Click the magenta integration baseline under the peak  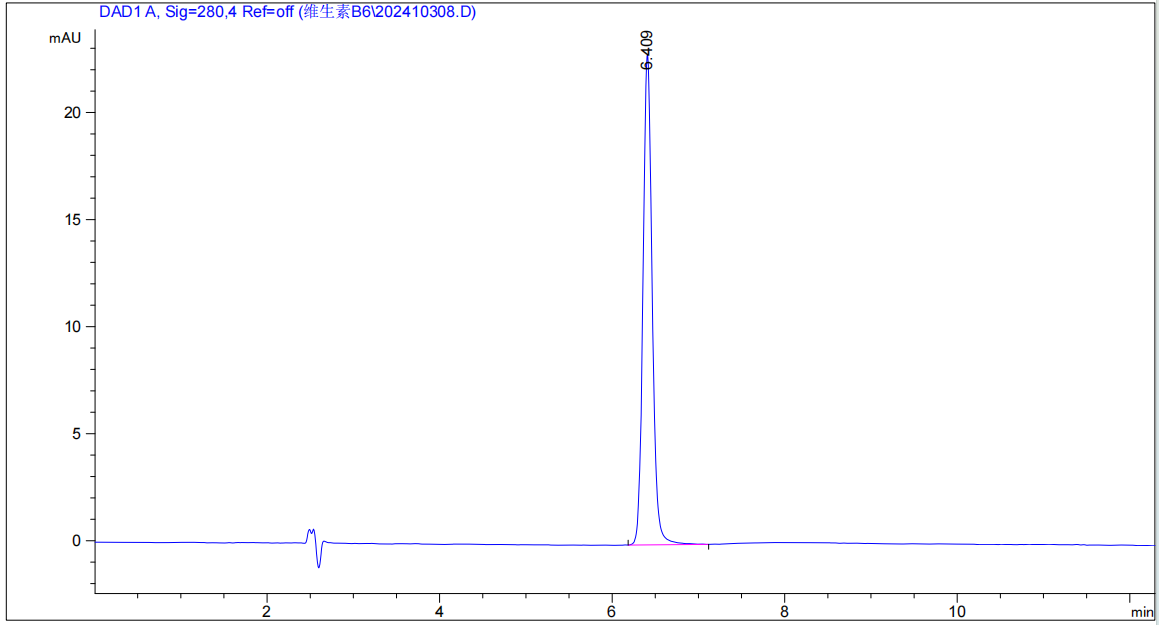click(668, 545)
